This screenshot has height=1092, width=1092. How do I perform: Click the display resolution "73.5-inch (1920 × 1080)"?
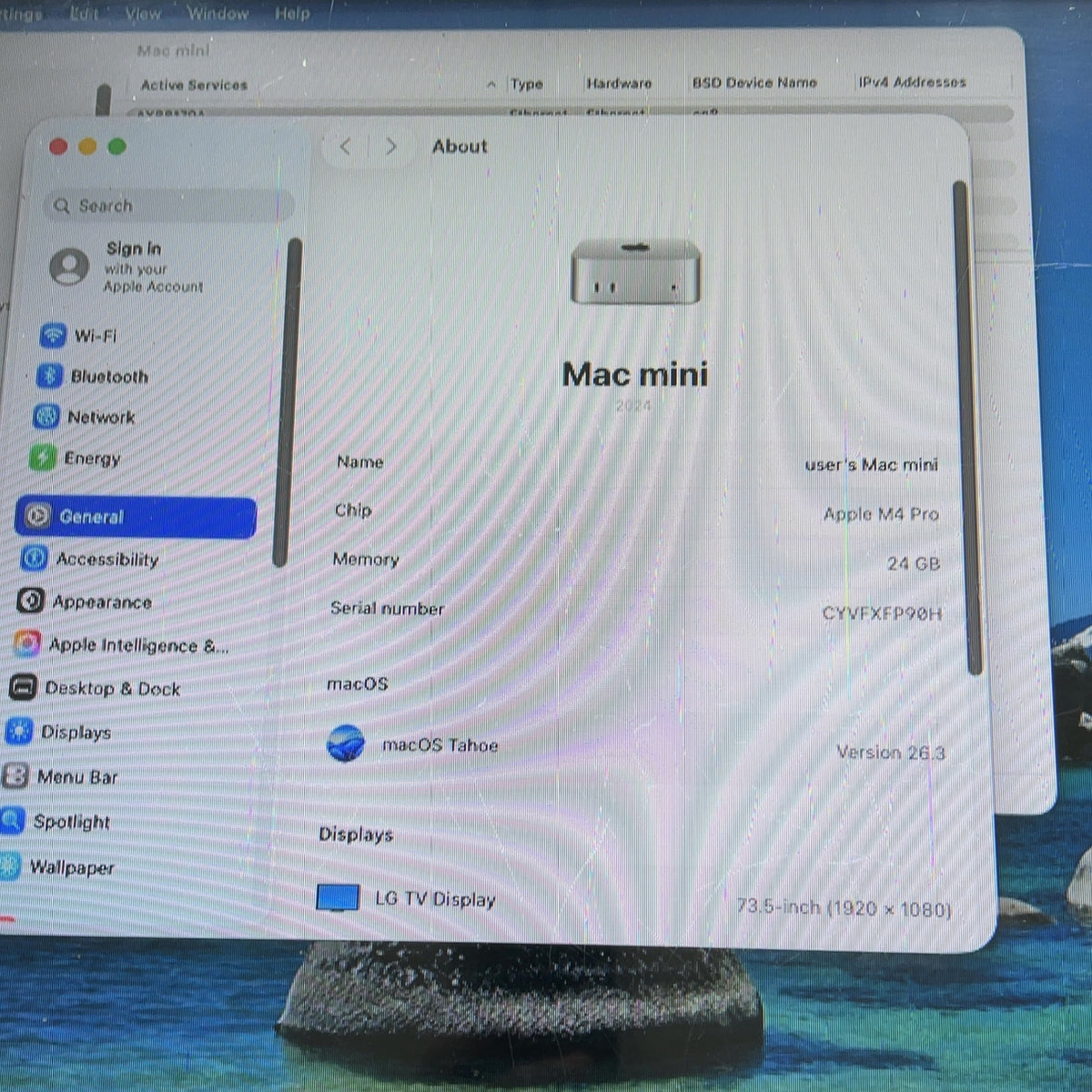844,908
